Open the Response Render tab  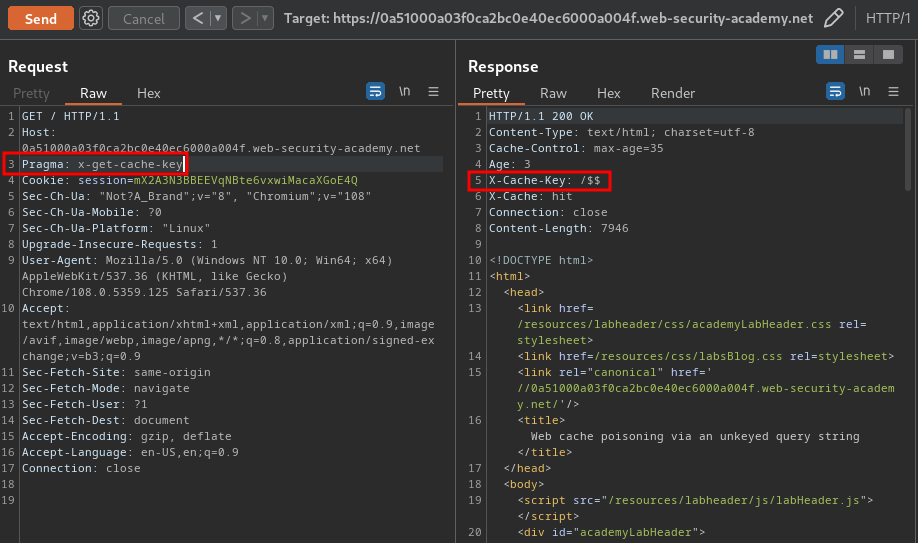[x=673, y=93]
